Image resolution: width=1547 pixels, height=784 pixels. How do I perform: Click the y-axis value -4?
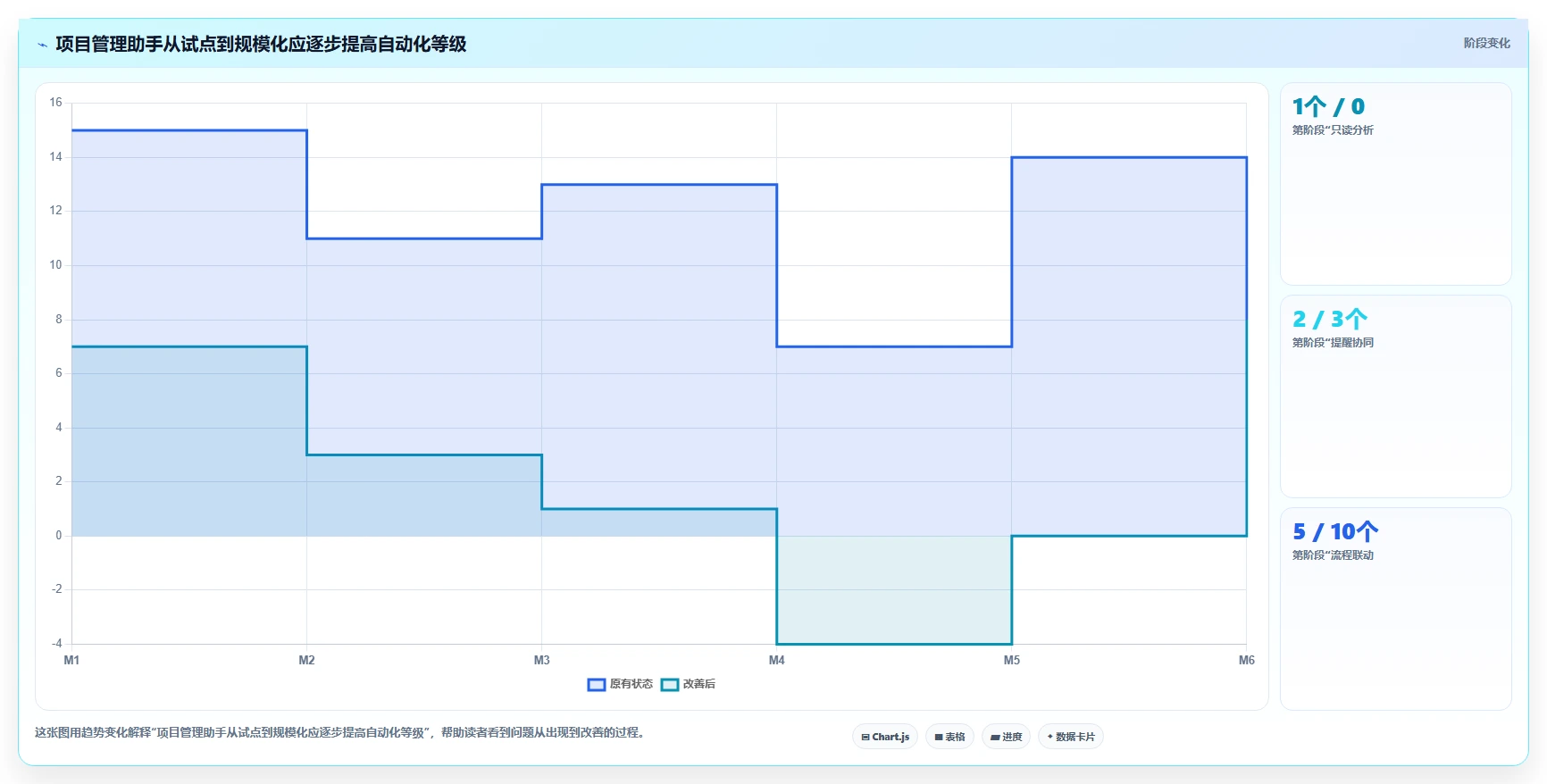point(56,644)
